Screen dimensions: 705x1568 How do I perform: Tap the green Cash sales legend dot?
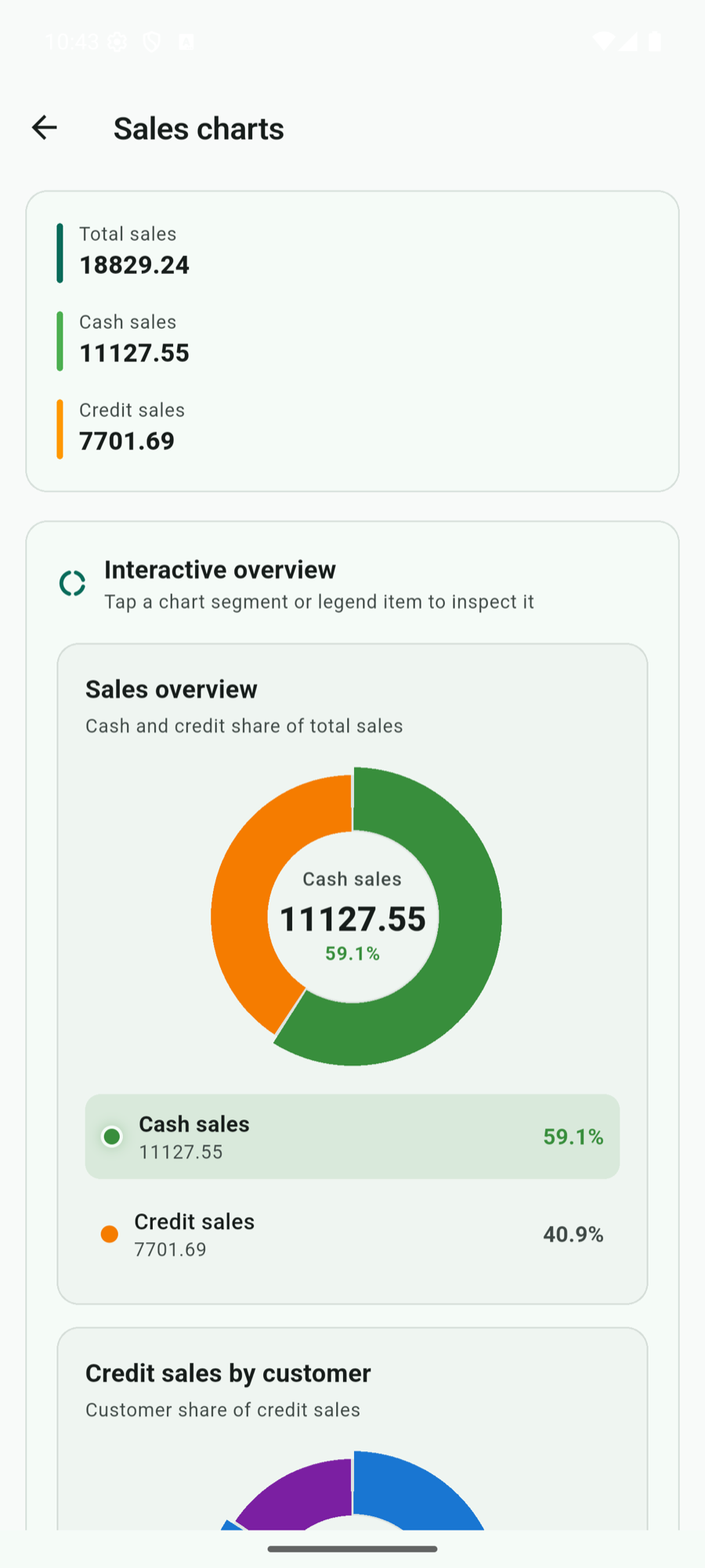tap(112, 1137)
